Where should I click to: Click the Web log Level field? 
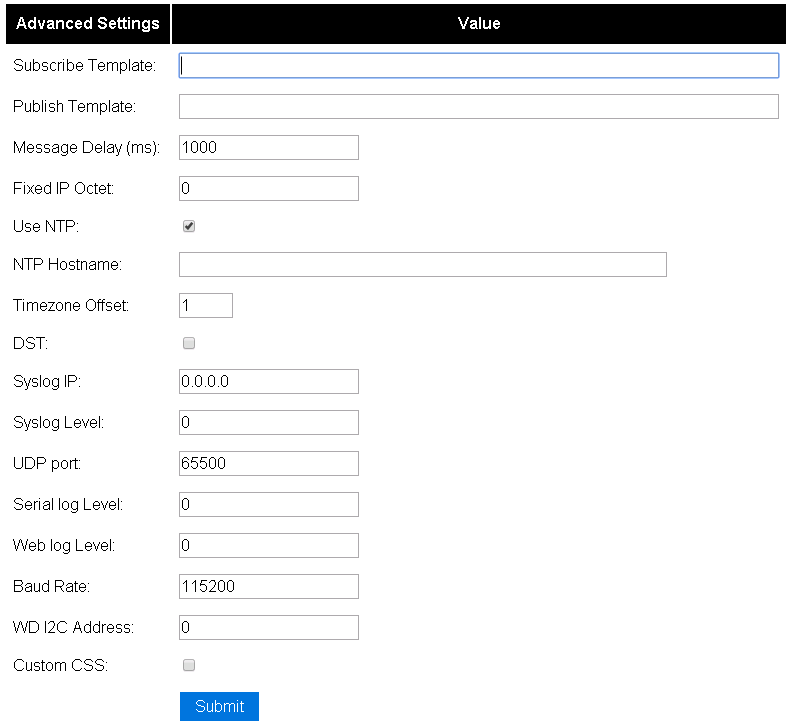tap(269, 546)
